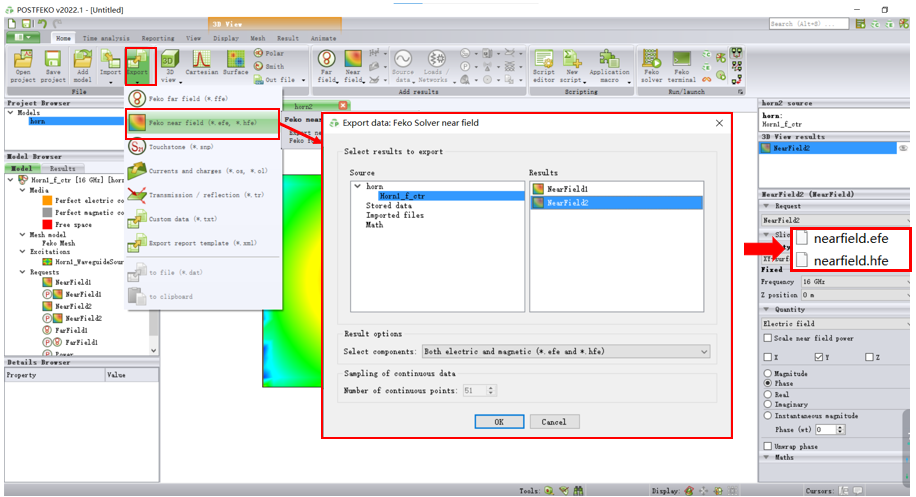Select NearField2 in Results list

pyautogui.click(x=616, y=203)
